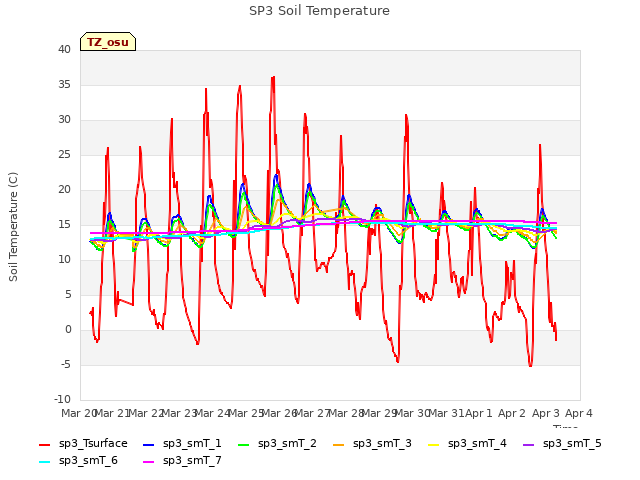This screenshot has width=640, height=480.
Task: Click the Mar 20 x-axis tick label
Action: tap(79, 413)
